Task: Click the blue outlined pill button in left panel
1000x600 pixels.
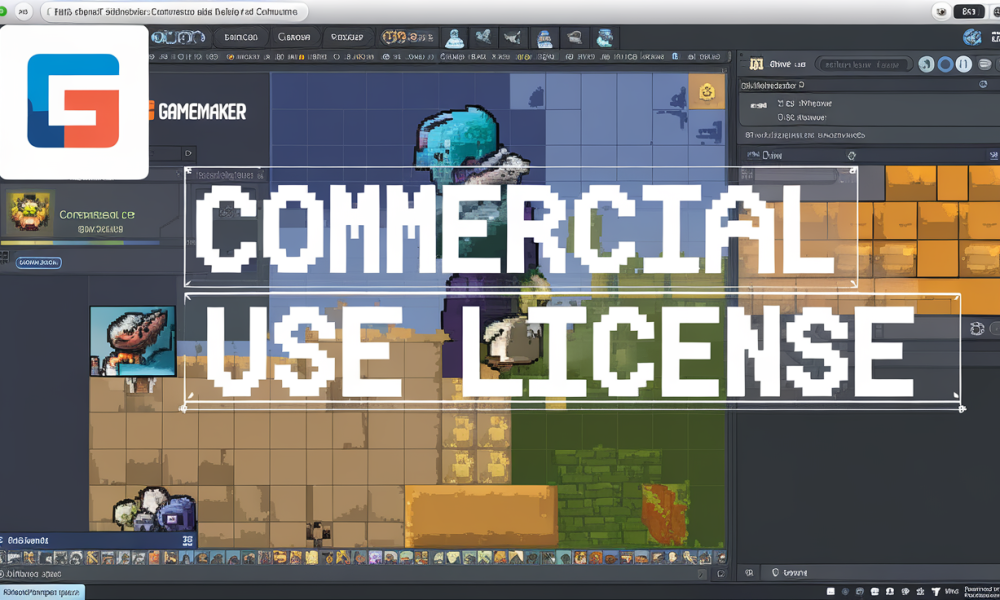Action: click(x=38, y=262)
